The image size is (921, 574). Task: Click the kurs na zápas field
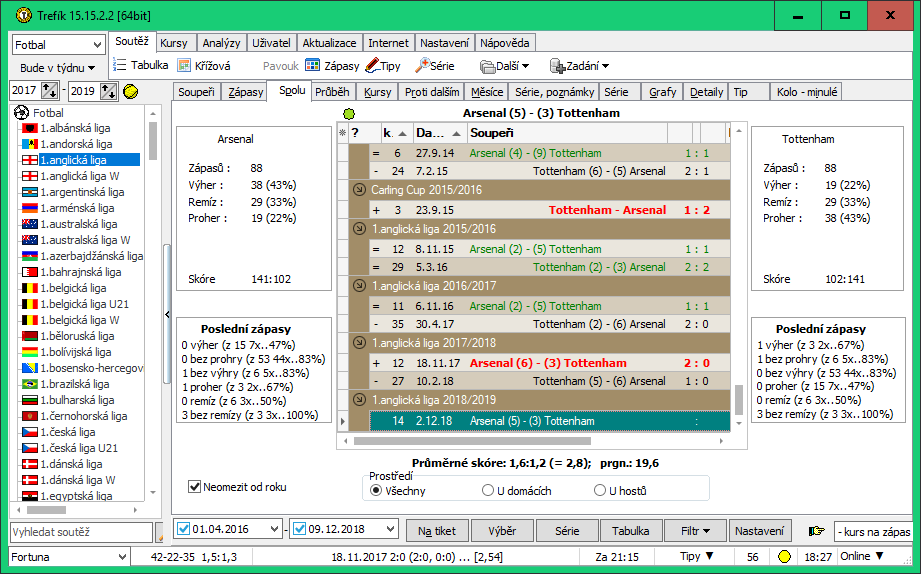(873, 532)
